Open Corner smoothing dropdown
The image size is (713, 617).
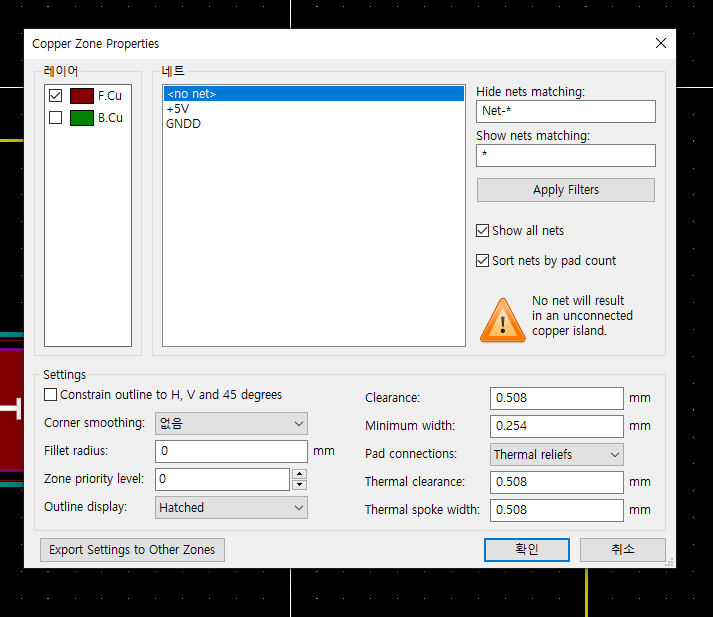click(x=231, y=423)
